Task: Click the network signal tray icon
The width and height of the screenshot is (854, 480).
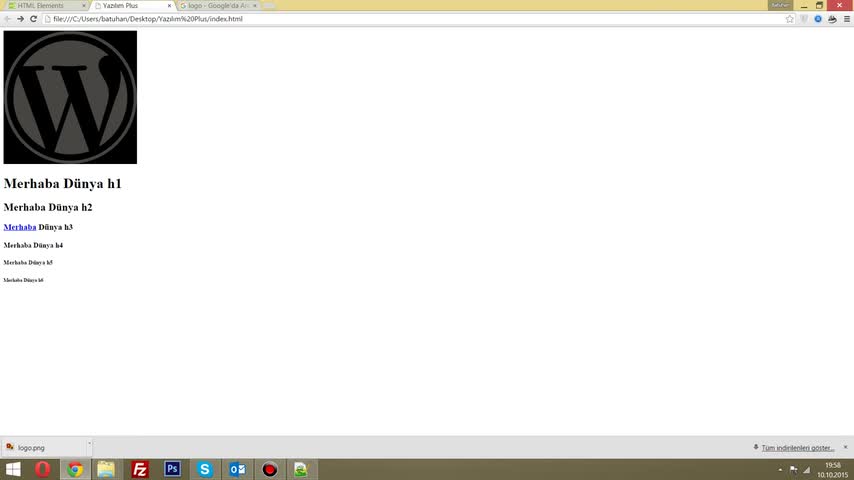Action: [807, 470]
